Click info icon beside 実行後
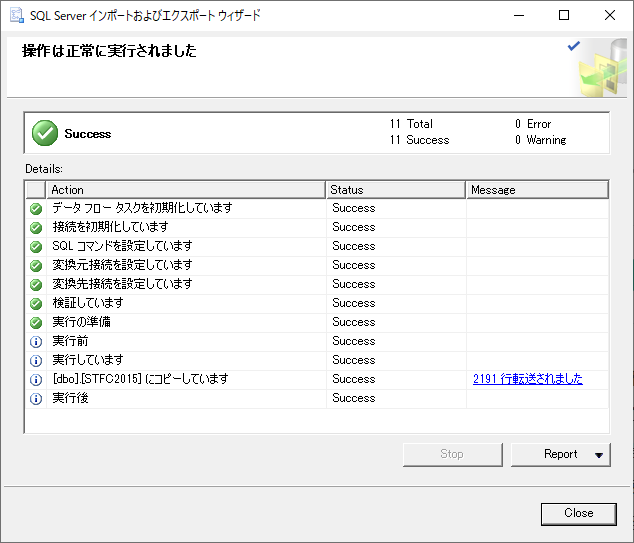Image resolution: width=634 pixels, height=543 pixels. 36,399
